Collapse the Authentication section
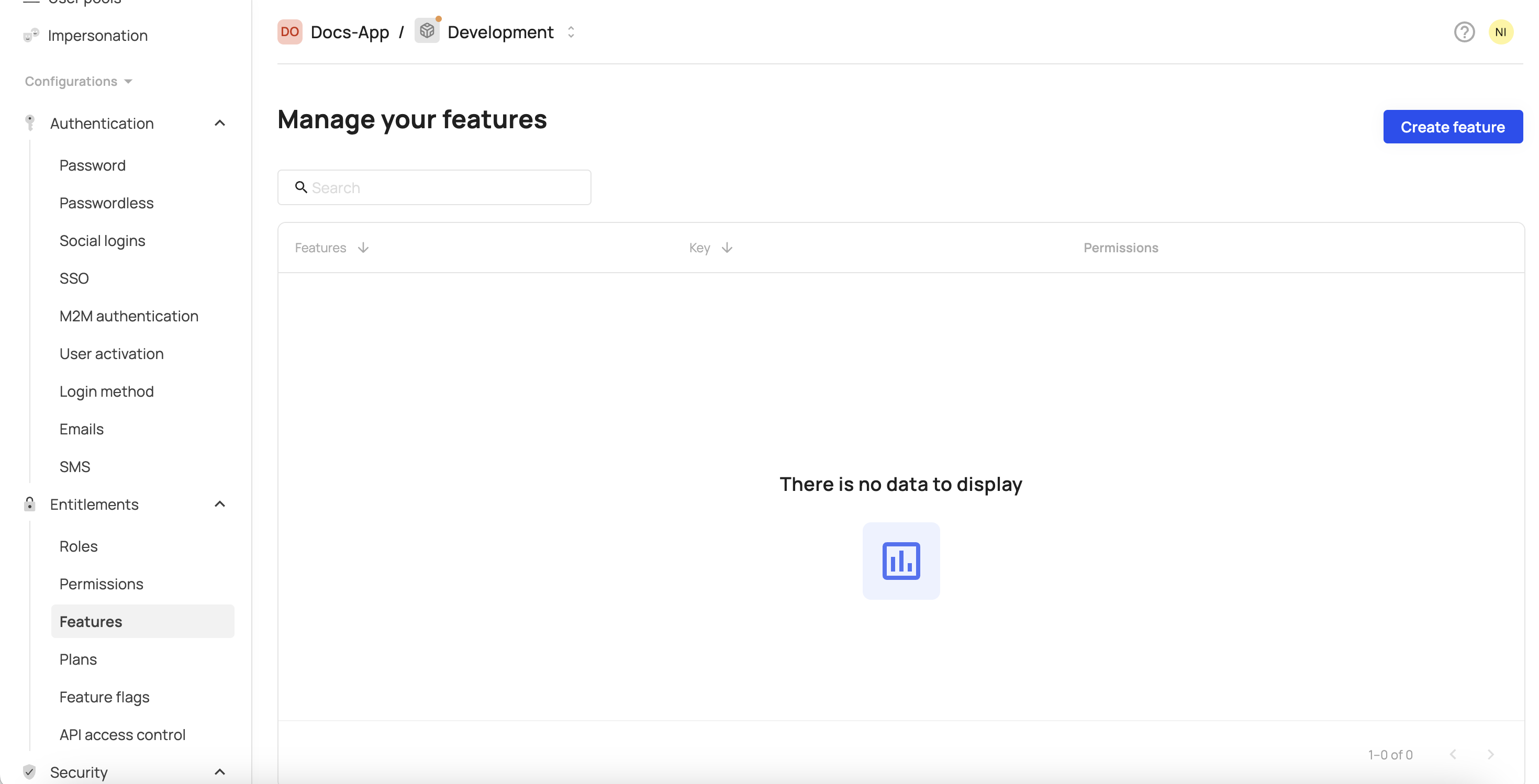1539x784 pixels. click(220, 123)
